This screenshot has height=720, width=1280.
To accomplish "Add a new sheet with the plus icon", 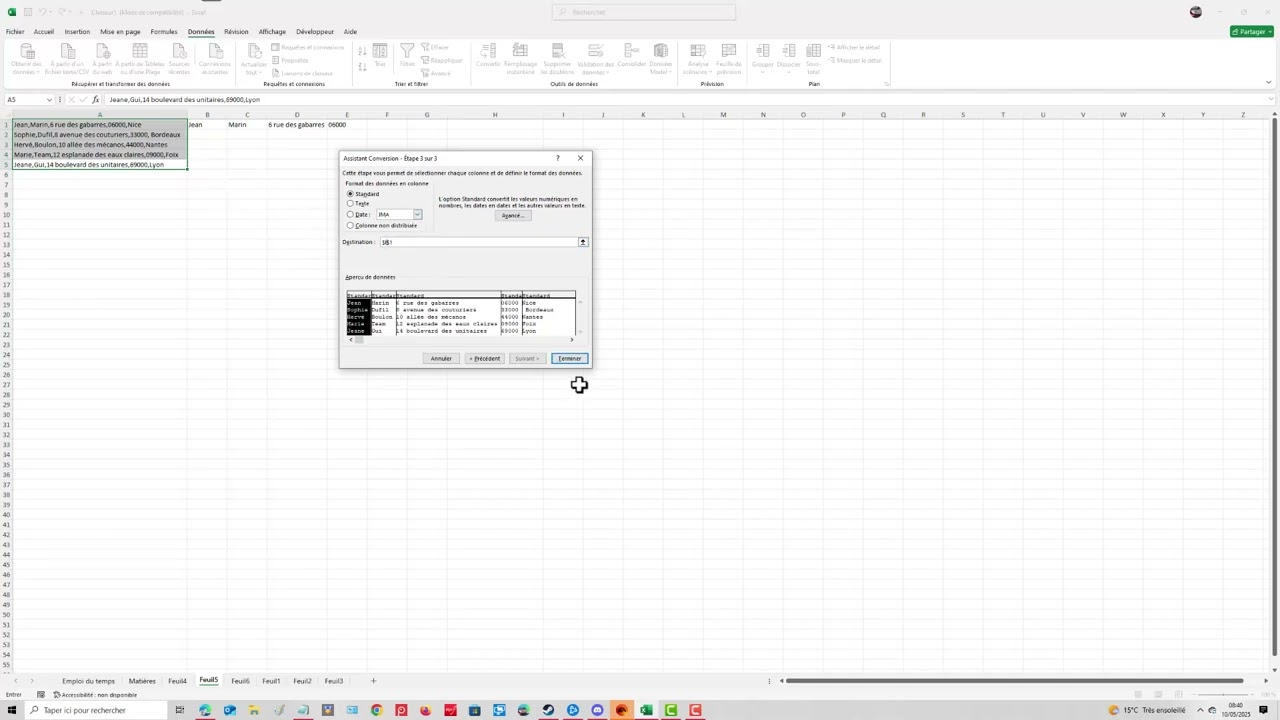I will (x=373, y=681).
